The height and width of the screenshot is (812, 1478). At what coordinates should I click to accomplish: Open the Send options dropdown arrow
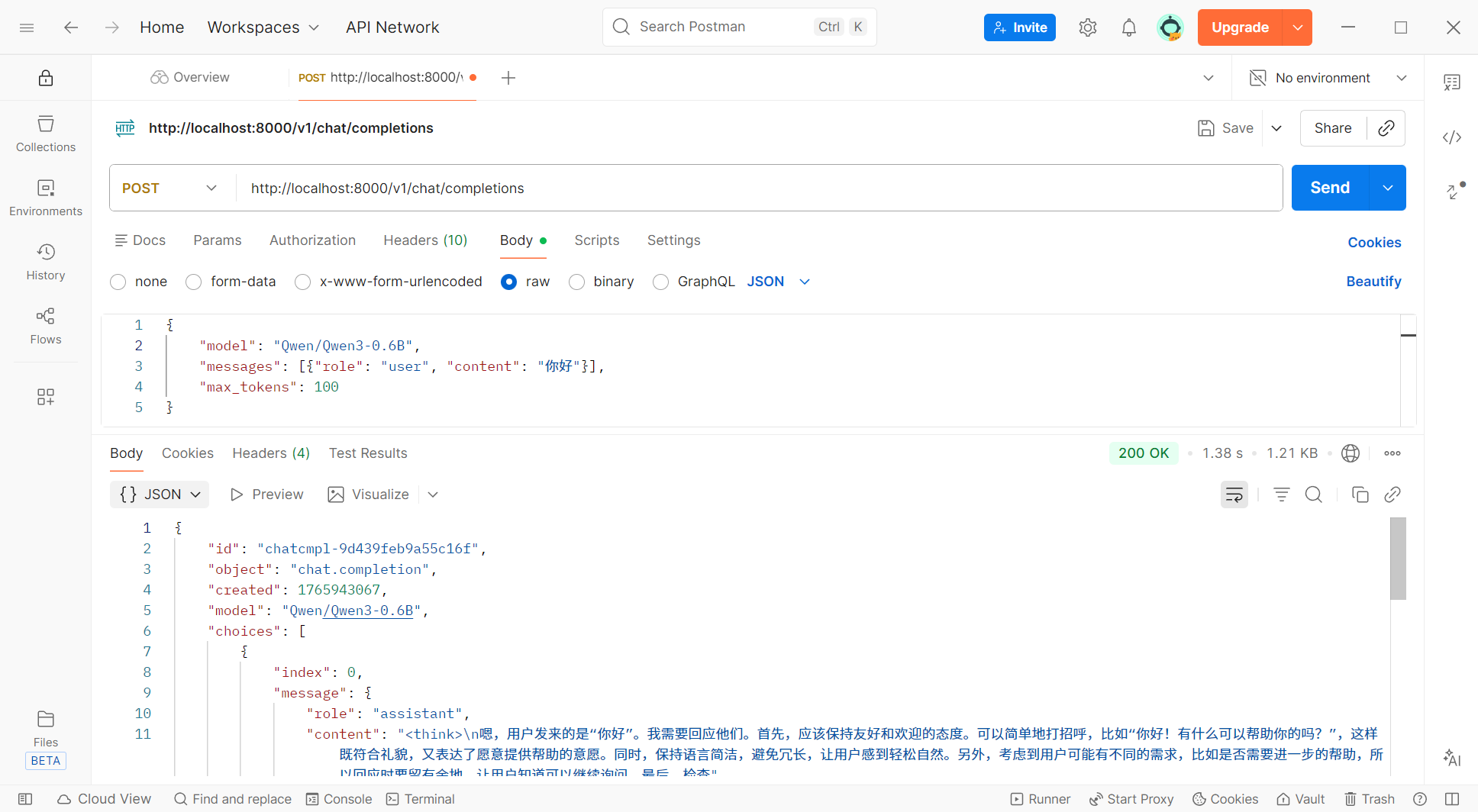tap(1388, 188)
